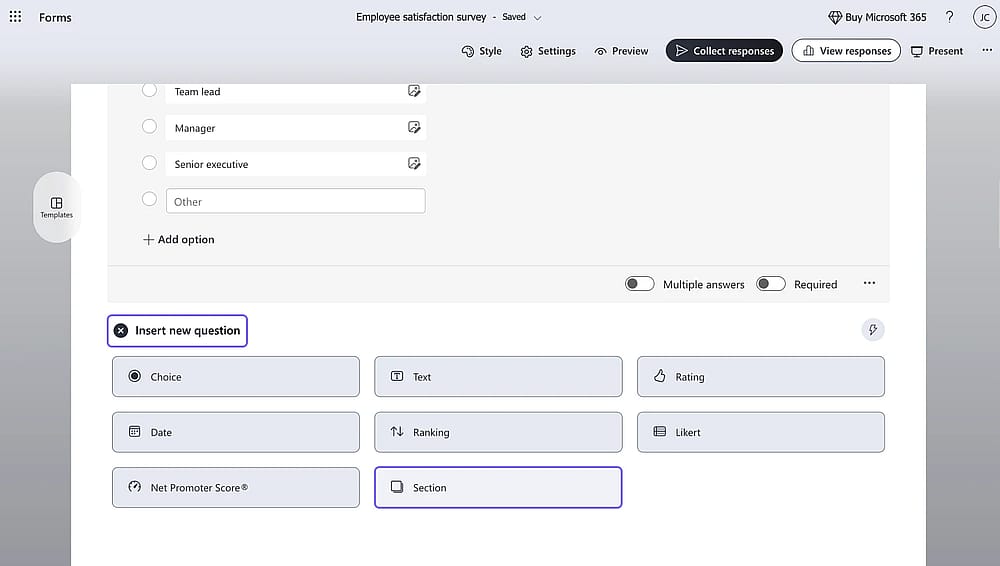Image resolution: width=1000 pixels, height=566 pixels.
Task: Add image to Senior executive option
Action: pyautogui.click(x=414, y=164)
